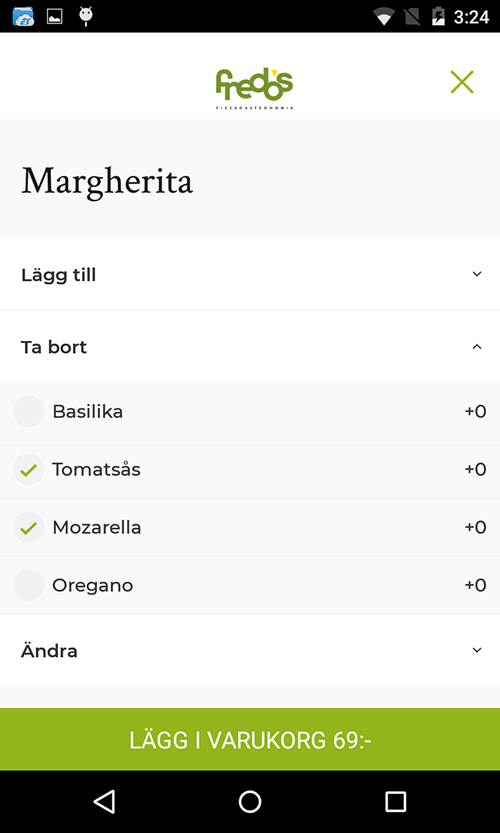Add to cart with LÄGG I VARUKORG 69:-
The height and width of the screenshot is (833, 500).
[250, 739]
